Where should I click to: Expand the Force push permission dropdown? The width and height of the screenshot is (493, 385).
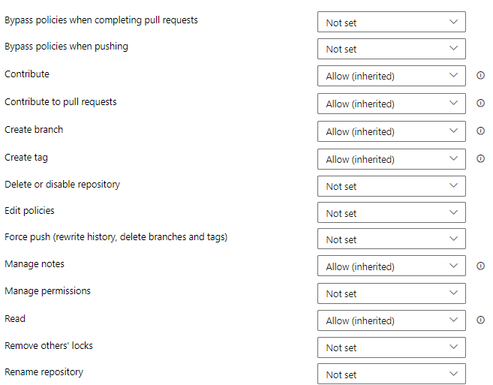pyautogui.click(x=391, y=239)
